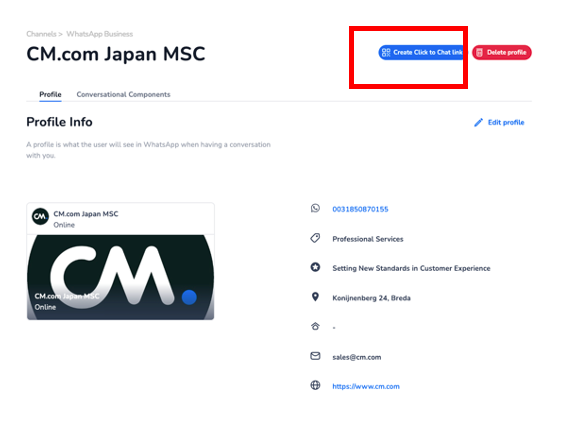Go to Channels in the breadcrumb
The image size is (565, 441).
[41, 34]
